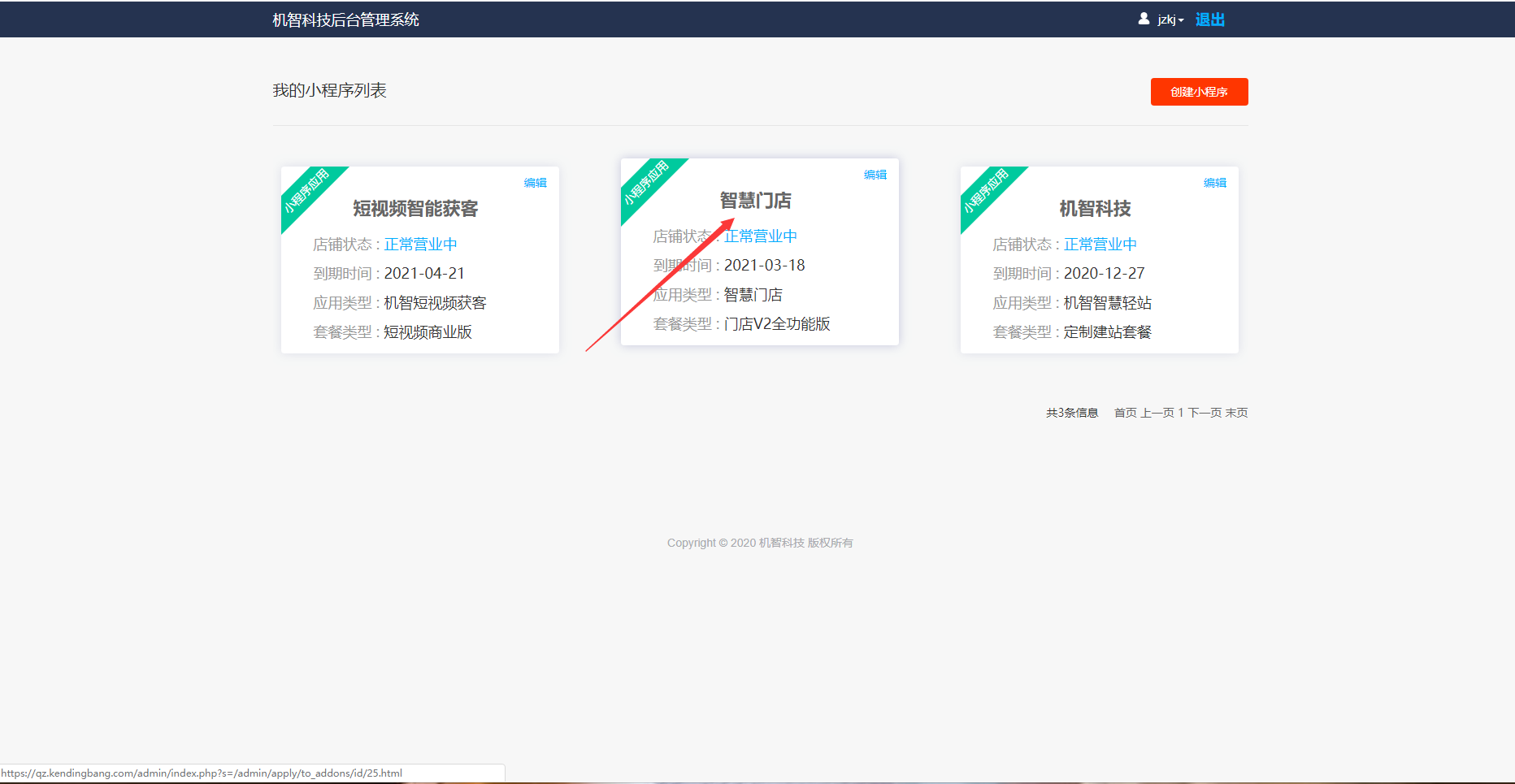Viewport: 1515px width, 784px height.
Task: Click package type 短视频商业版
Action: pyautogui.click(x=428, y=332)
